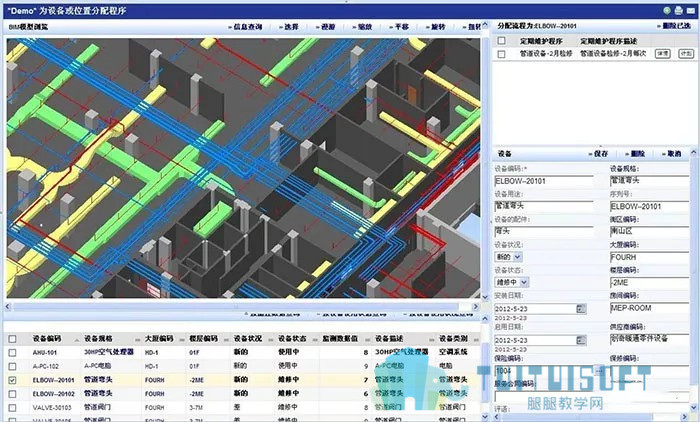The height and width of the screenshot is (422, 700).
Task: Open 楼层编码 column header menu
Action: pyautogui.click(x=226, y=340)
